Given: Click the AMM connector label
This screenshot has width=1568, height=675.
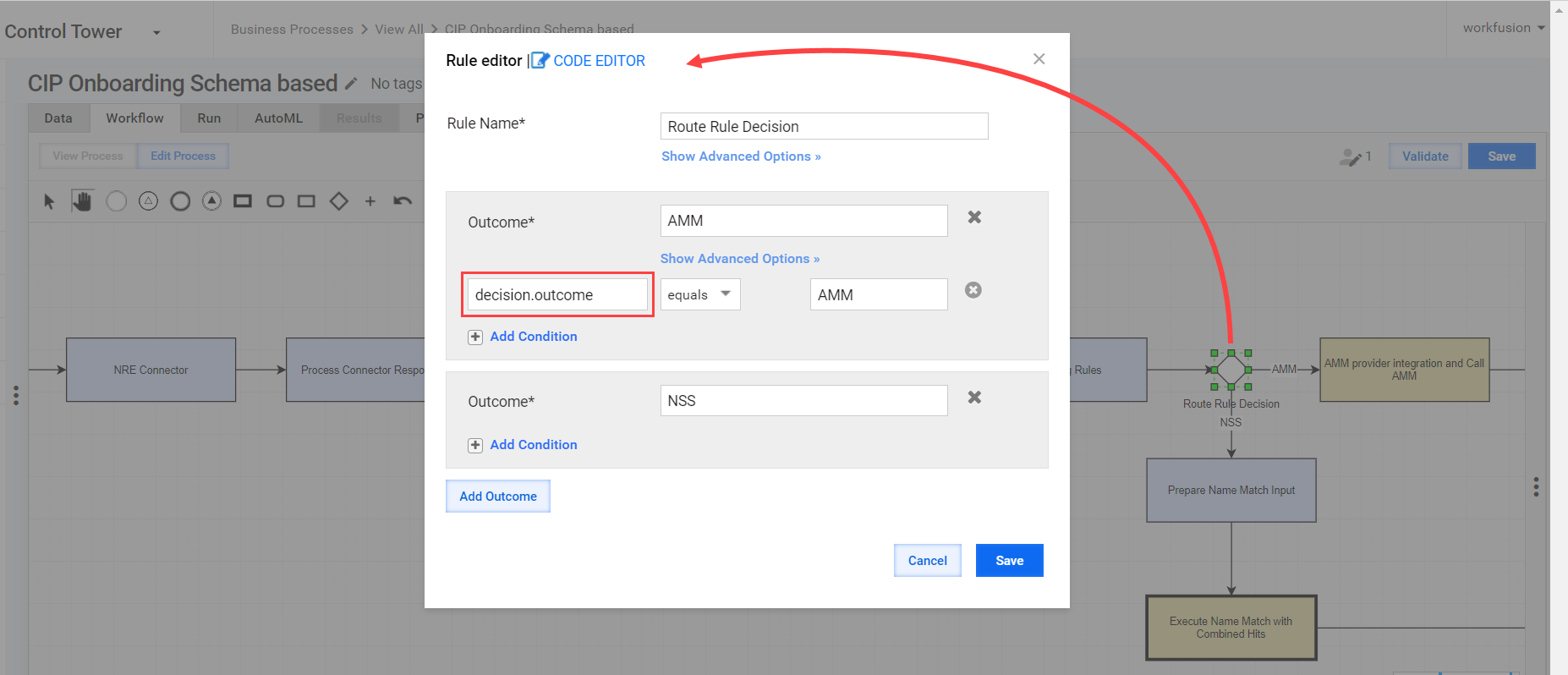Looking at the screenshot, I should coord(1284,369).
